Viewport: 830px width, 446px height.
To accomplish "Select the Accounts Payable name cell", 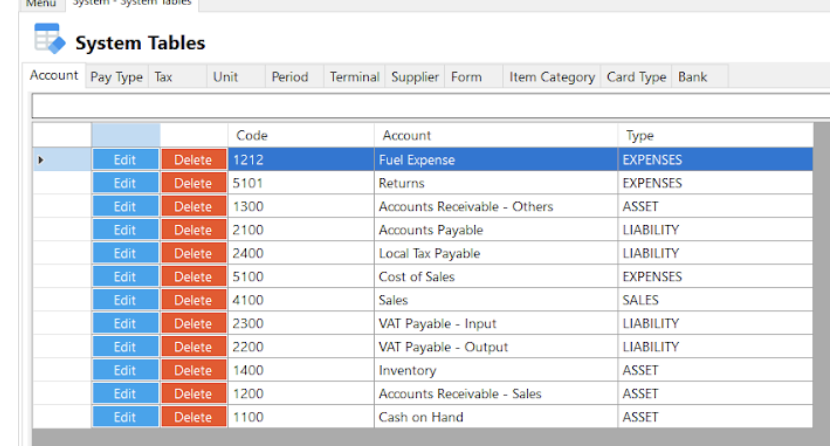I will 496,230.
